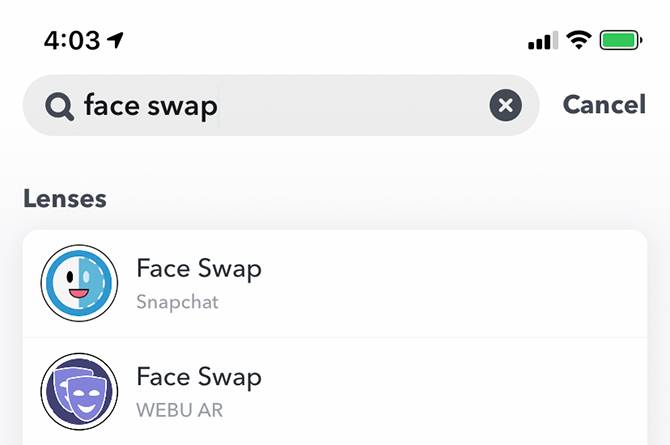Image resolution: width=670 pixels, height=445 pixels.
Task: Open Snapchat's Face Swap smiley lens icon
Action: tap(79, 283)
